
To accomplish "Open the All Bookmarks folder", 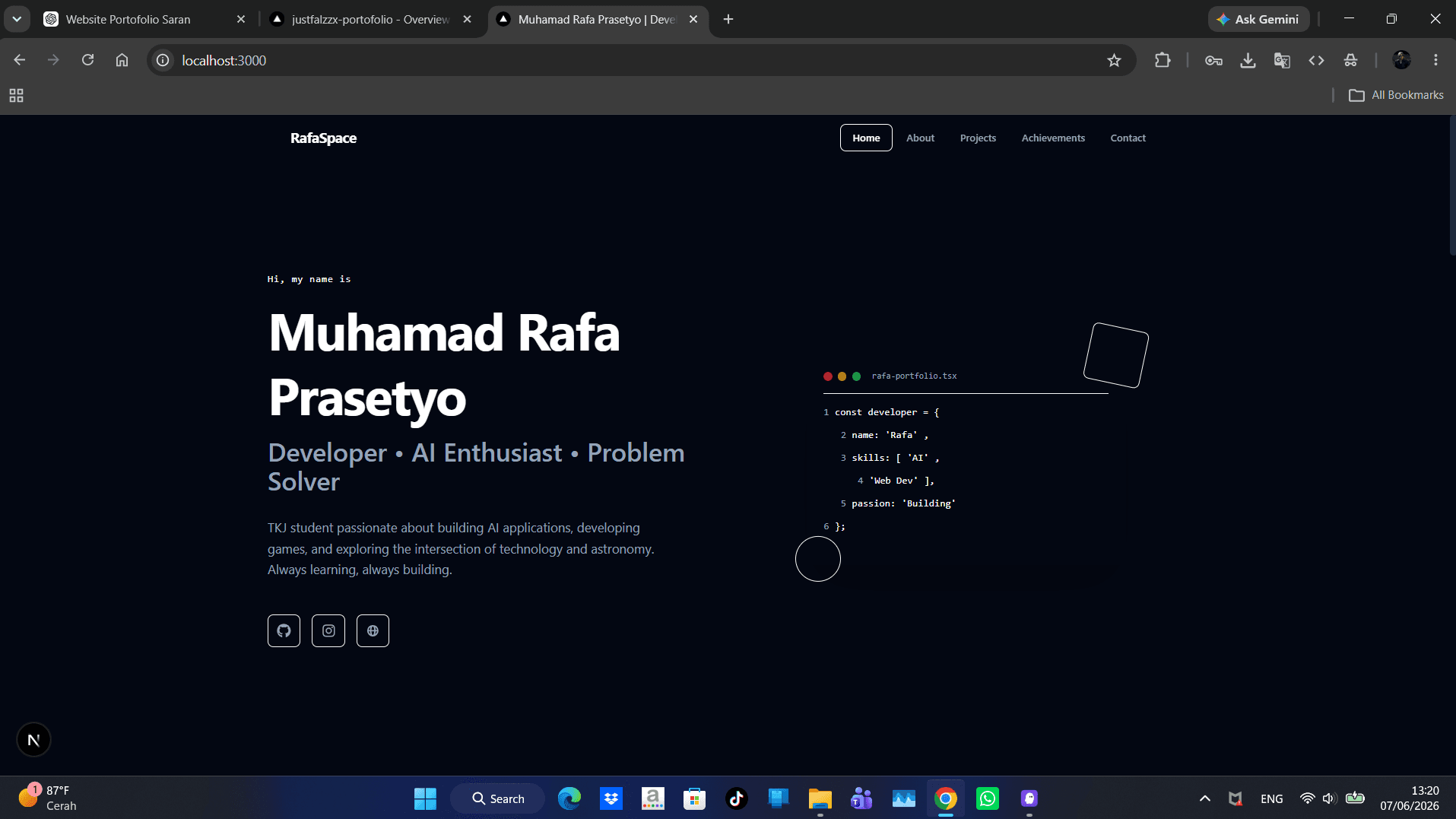I will click(x=1396, y=95).
